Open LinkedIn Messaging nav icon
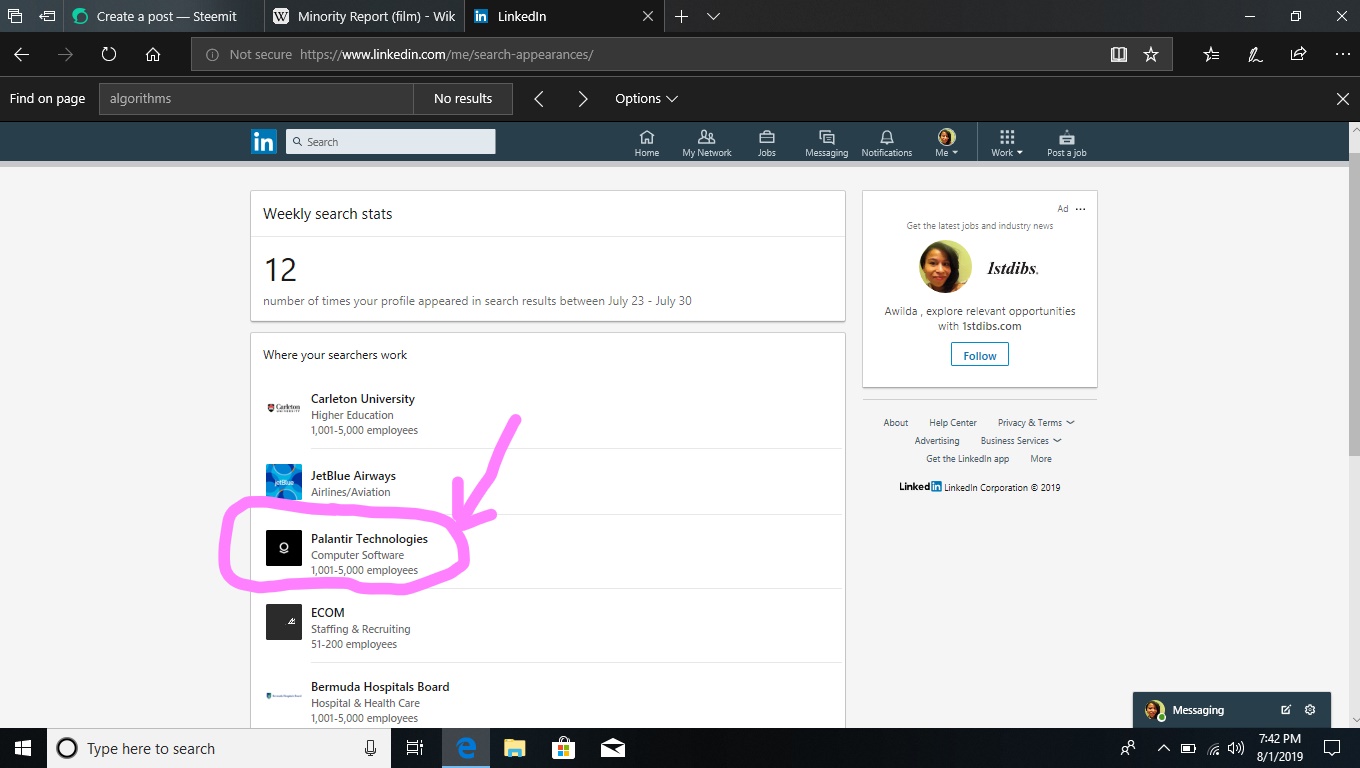This screenshot has height=768, width=1360. pyautogui.click(x=826, y=143)
